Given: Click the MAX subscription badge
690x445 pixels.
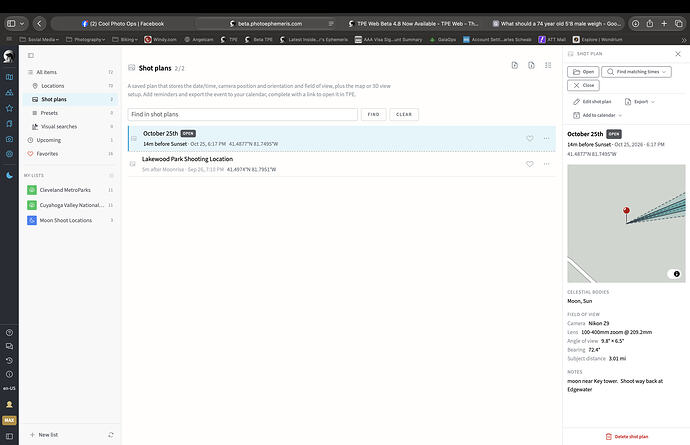Looking at the screenshot, I should (9, 420).
